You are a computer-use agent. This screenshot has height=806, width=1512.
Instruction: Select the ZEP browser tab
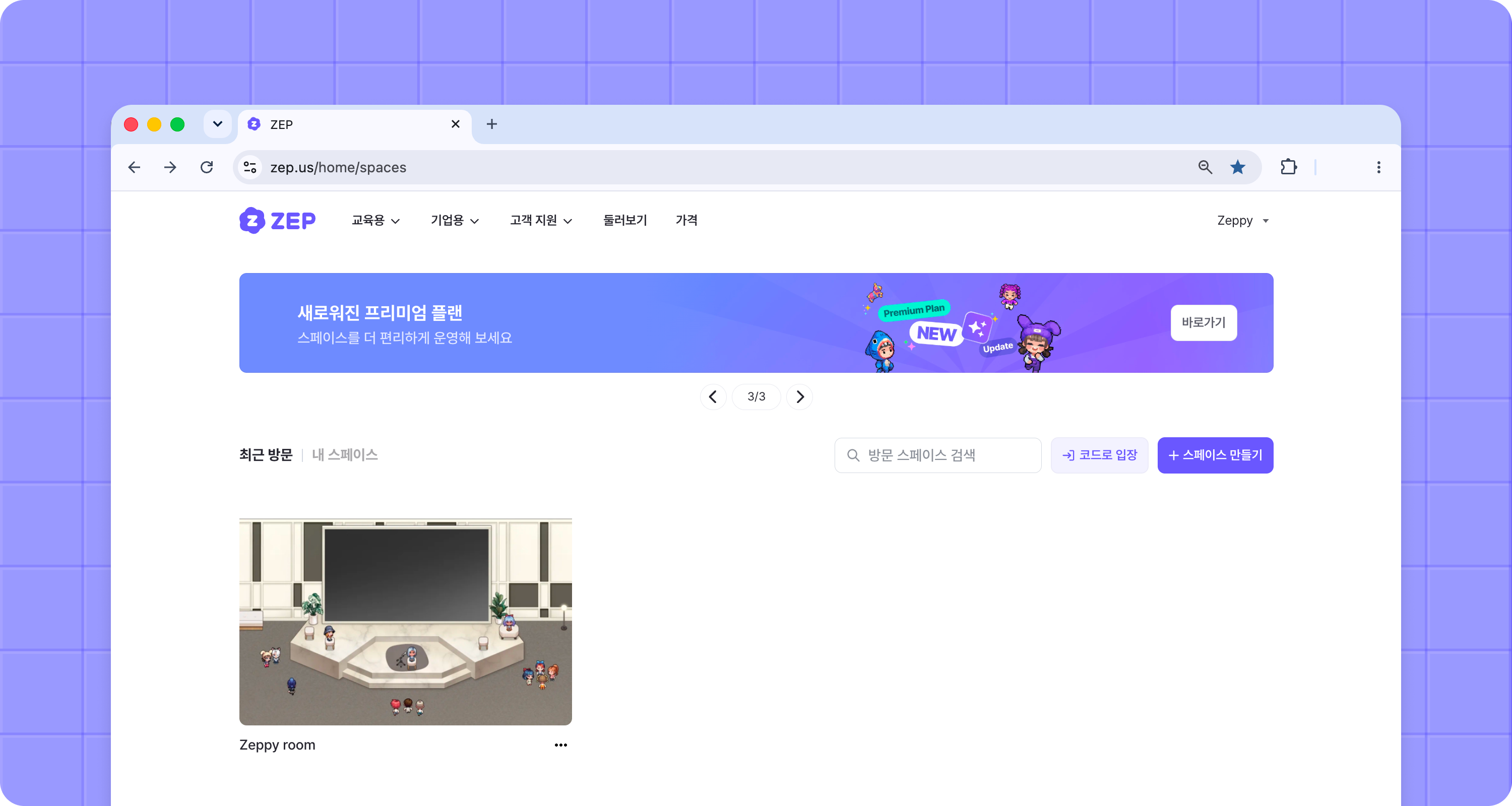pyautogui.click(x=354, y=124)
